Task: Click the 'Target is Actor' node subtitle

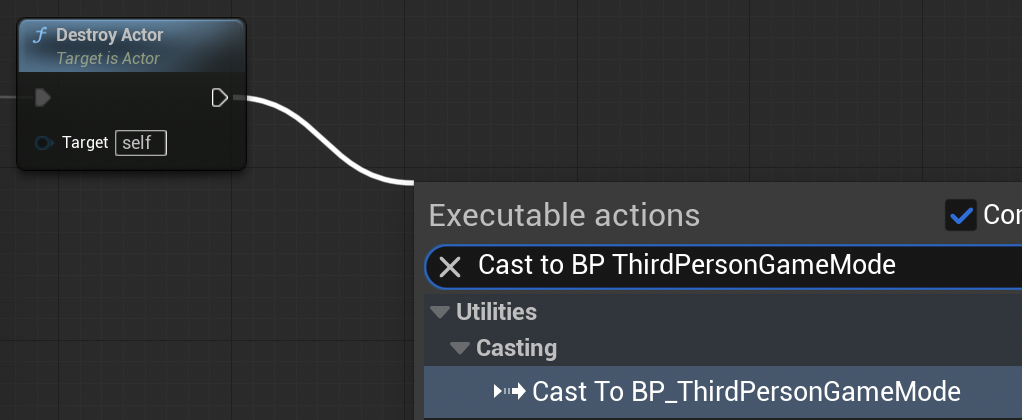Action: 108,58
